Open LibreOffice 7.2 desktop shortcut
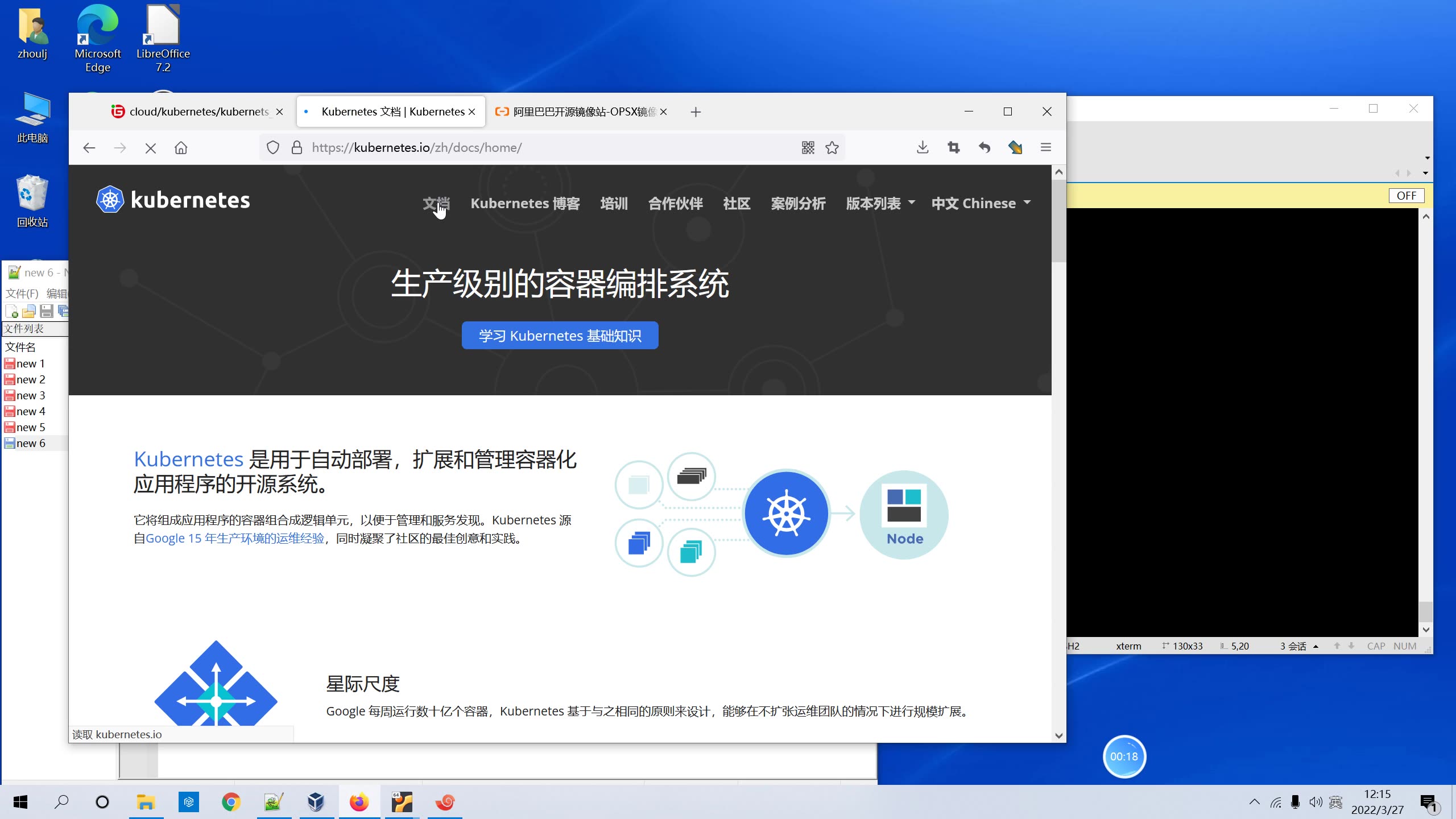This screenshot has width=1456, height=819. click(163, 39)
